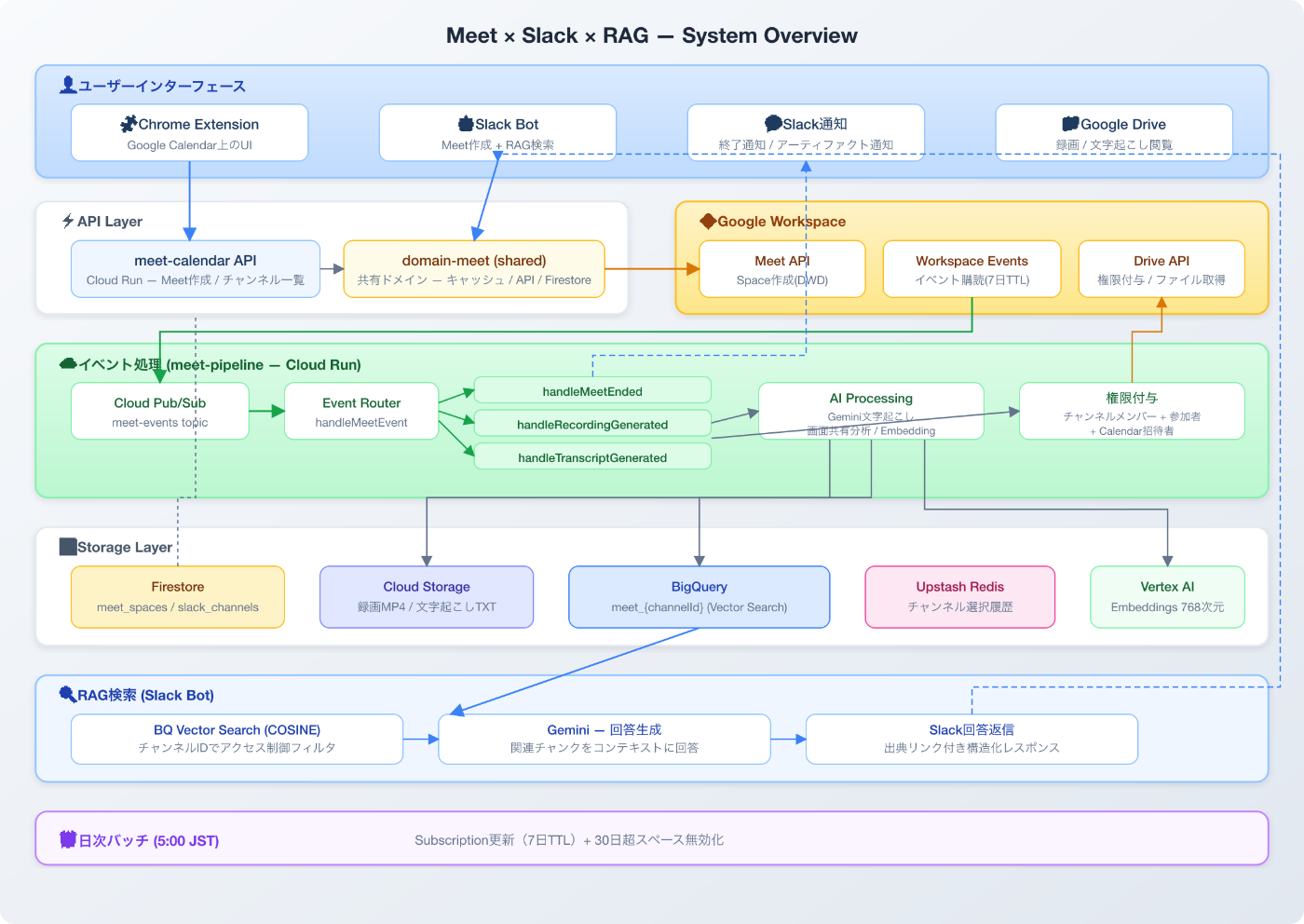Image resolution: width=1304 pixels, height=924 pixels.
Task: Click the square icon beside Storage Layer
Action: click(x=68, y=547)
